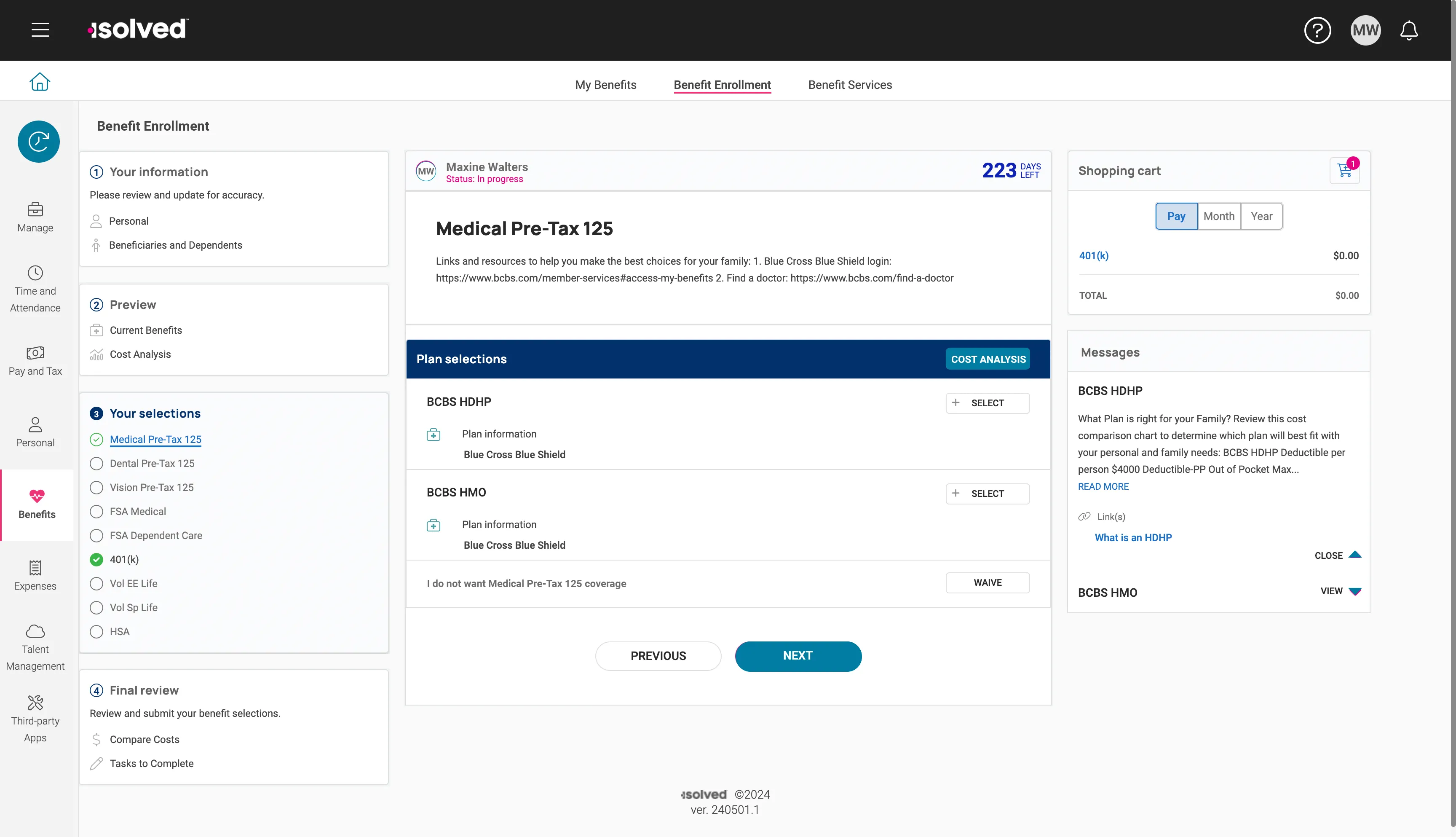Select the FSA Dependent Care step circle

(96, 536)
